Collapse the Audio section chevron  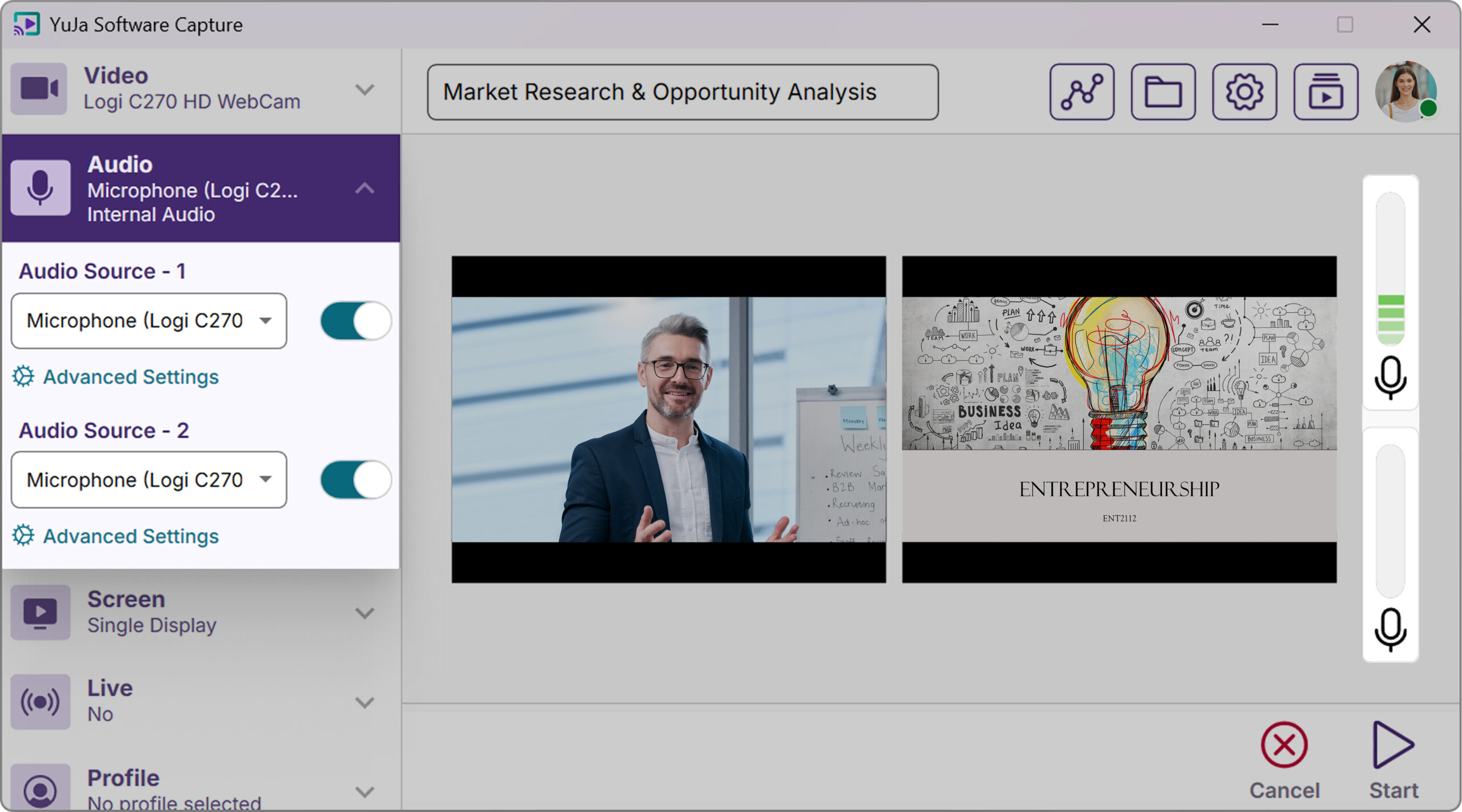tap(364, 188)
